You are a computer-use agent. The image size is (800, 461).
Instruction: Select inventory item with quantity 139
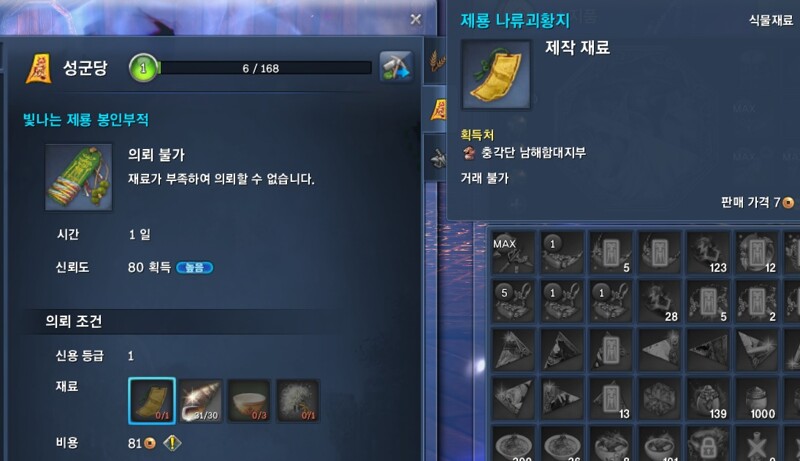pyautogui.click(x=708, y=399)
